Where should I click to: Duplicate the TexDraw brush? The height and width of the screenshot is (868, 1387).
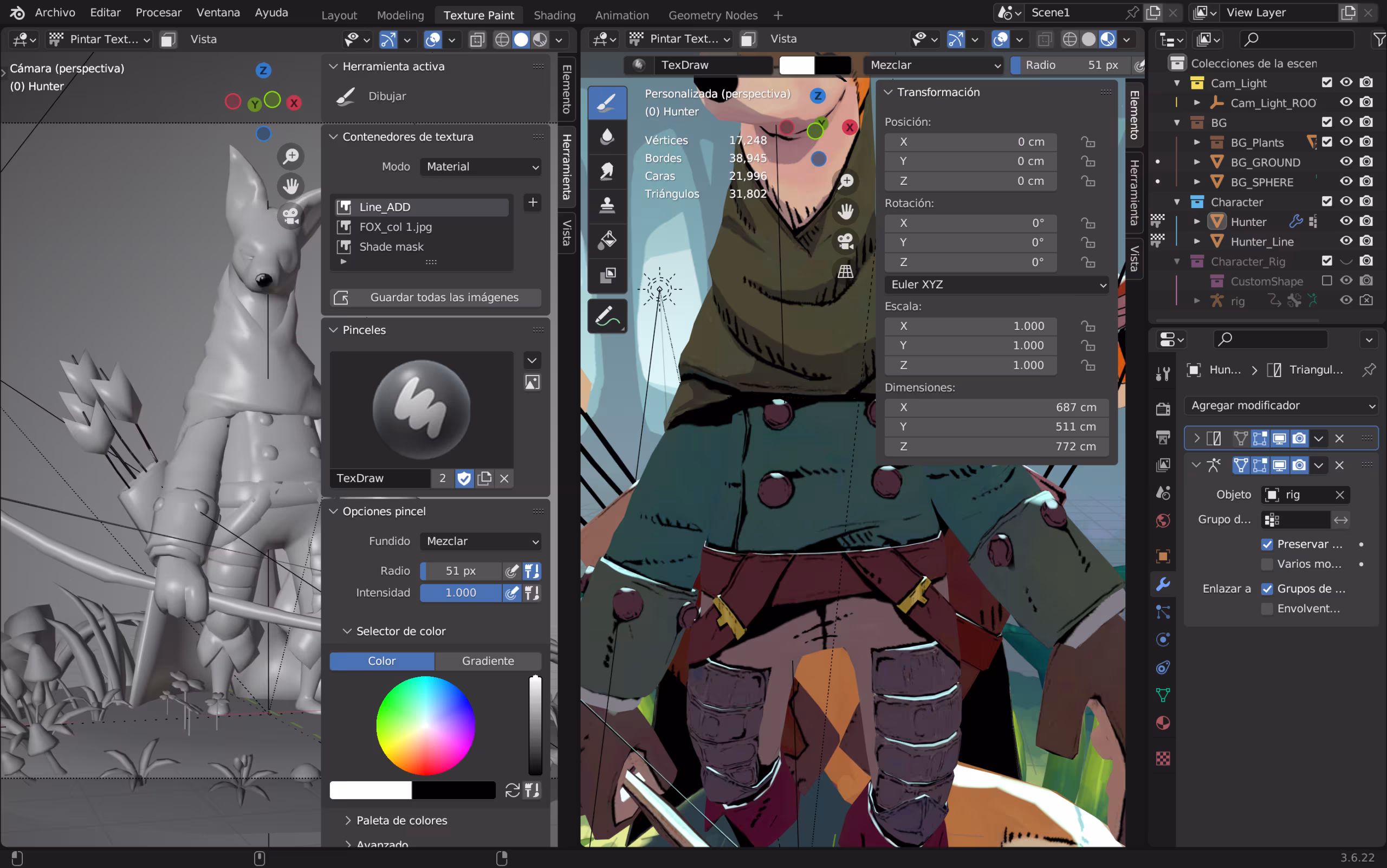coord(484,478)
